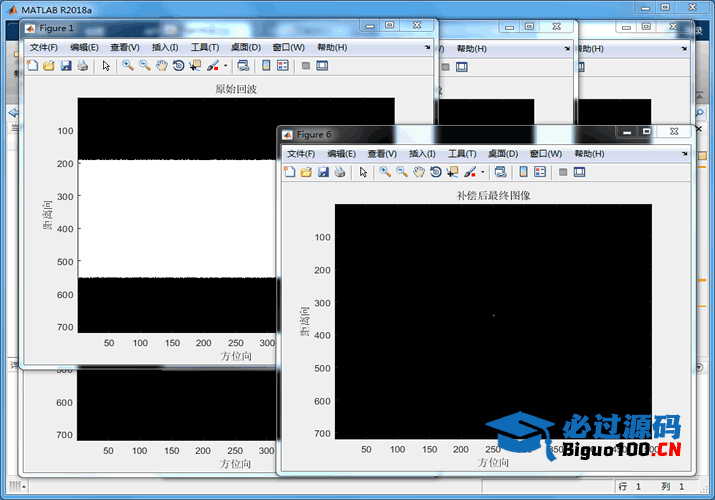Screen dimensions: 715x500
Task: Insert Colorbar via Figure 6 toolbar icon
Action: 523,172
